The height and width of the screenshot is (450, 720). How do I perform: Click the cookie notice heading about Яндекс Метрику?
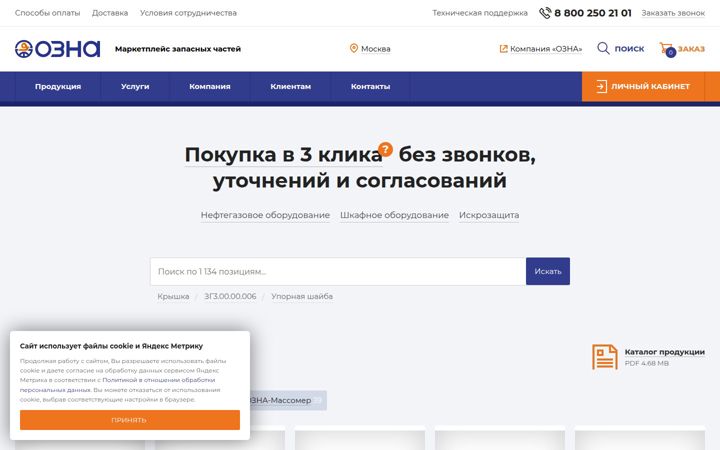click(111, 346)
